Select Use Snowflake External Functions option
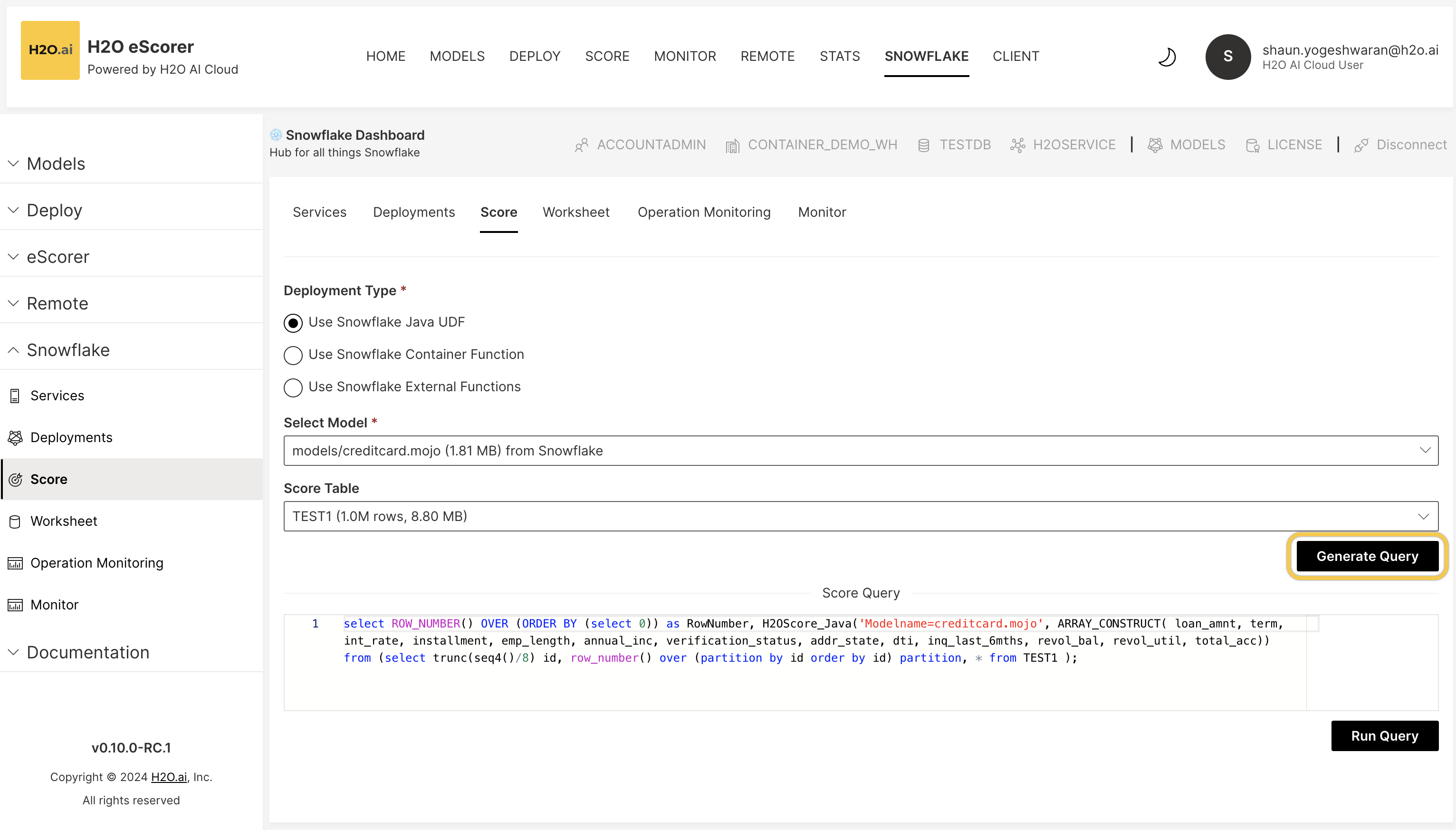The width and height of the screenshot is (1456, 830). 293,387
